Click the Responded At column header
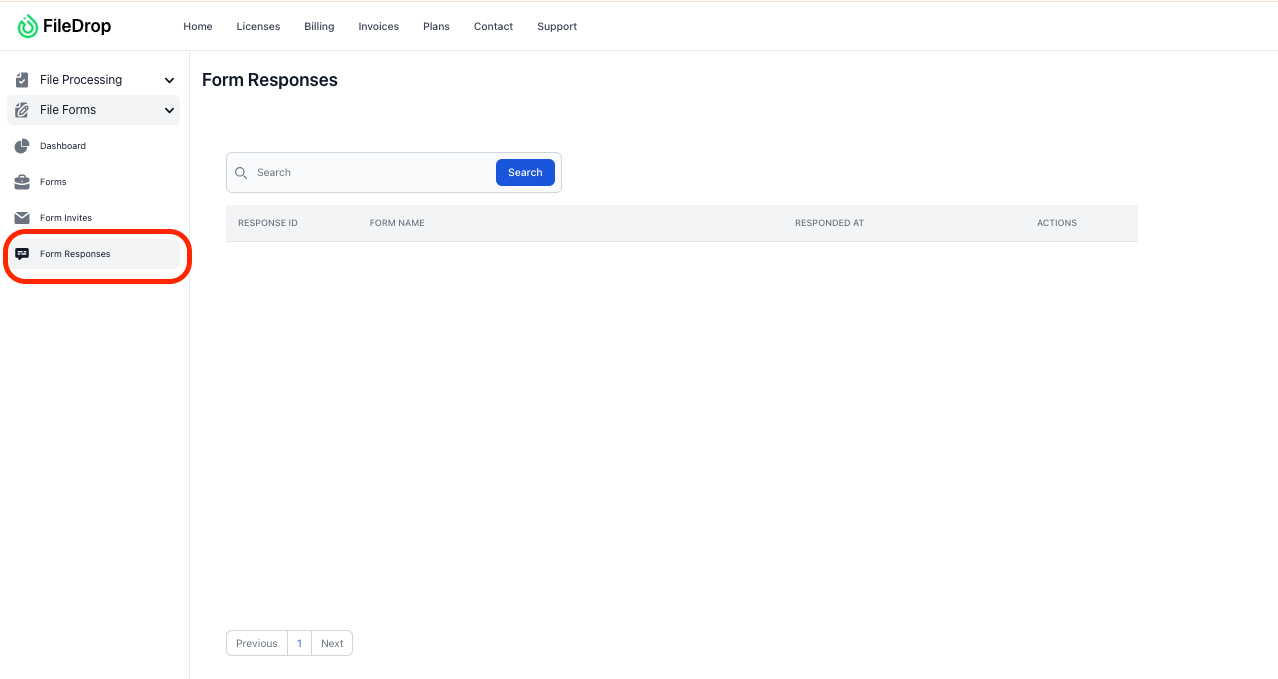This screenshot has height=679, width=1278. (829, 223)
